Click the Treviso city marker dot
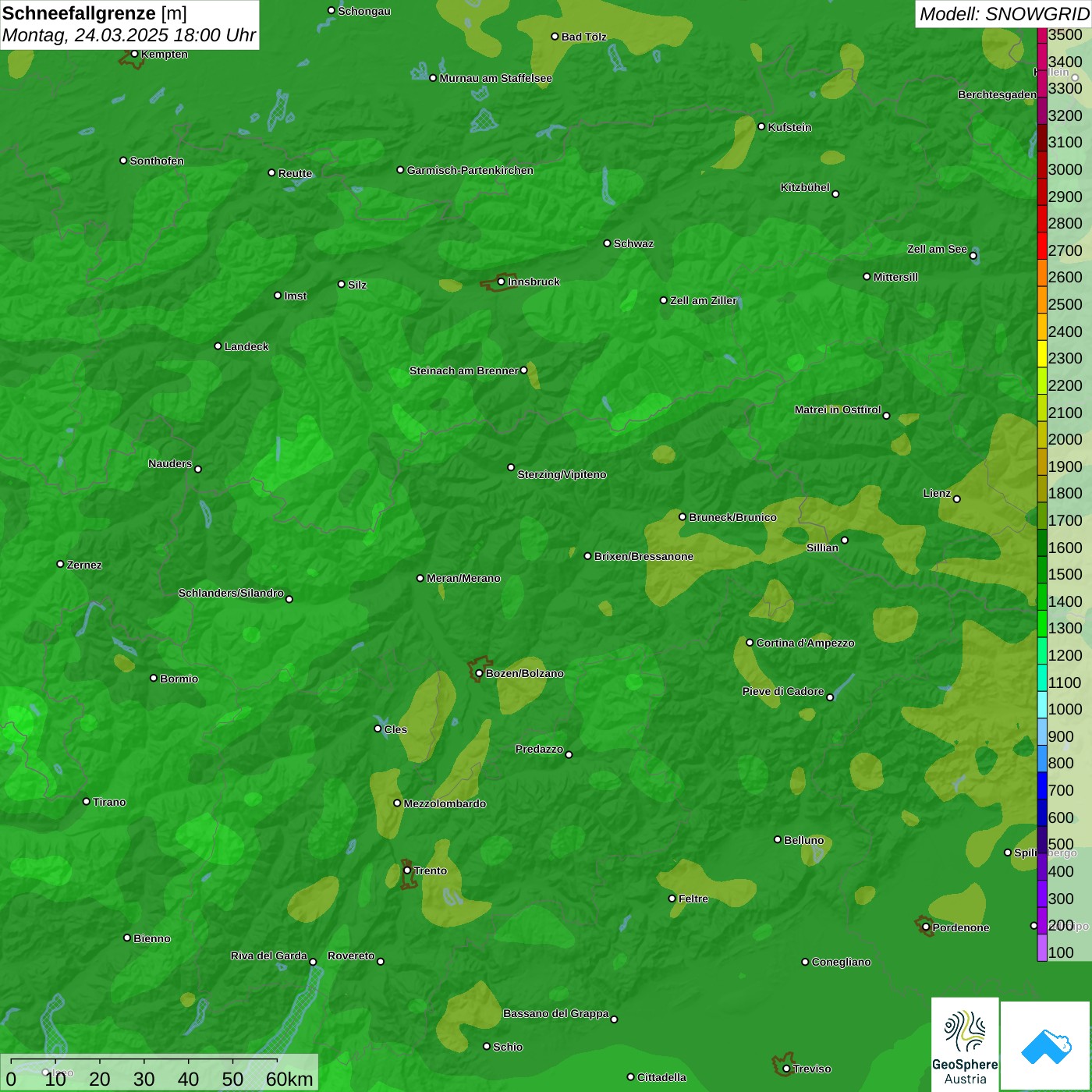 click(x=786, y=1069)
